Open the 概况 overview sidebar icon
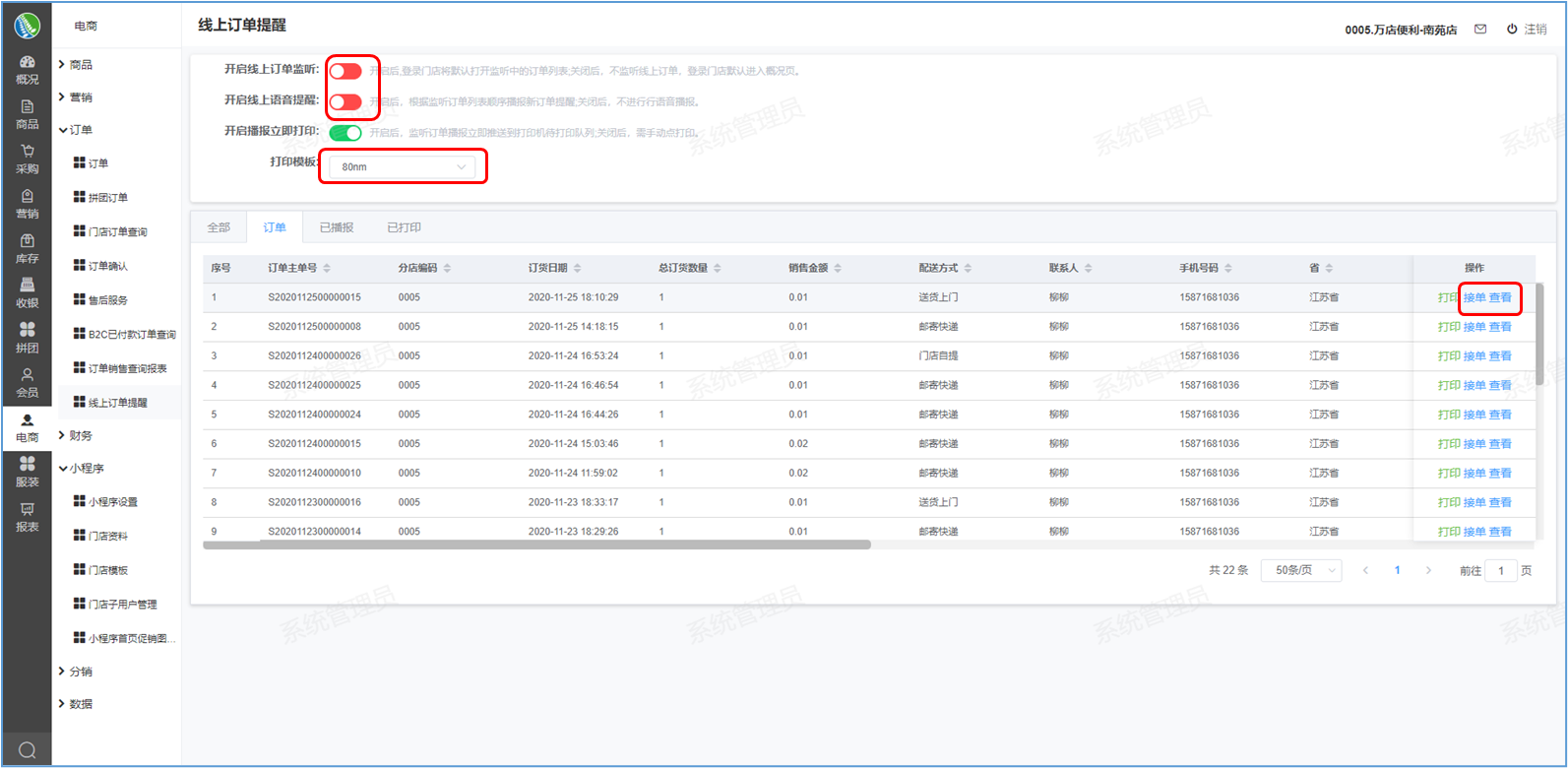Viewport: 1568px width, 768px height. (27, 69)
